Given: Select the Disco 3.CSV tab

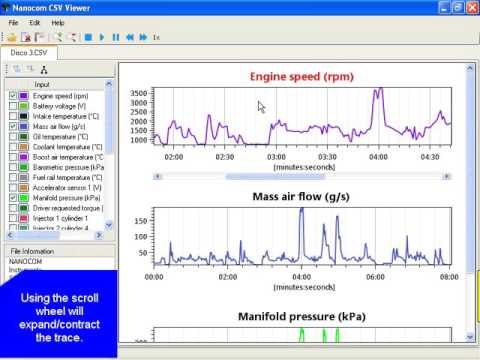Looking at the screenshot, I should pos(29,53).
